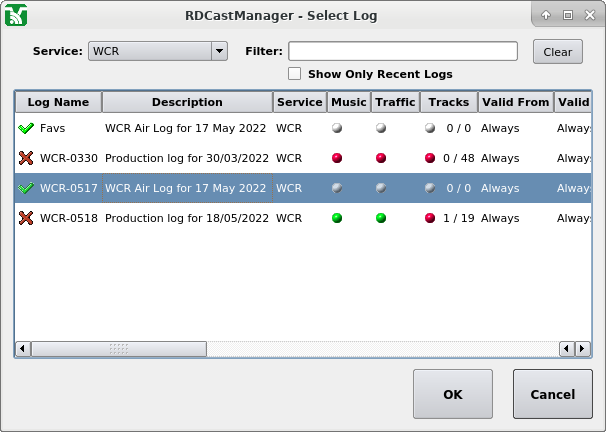The width and height of the screenshot is (606, 432).
Task: Enable Show Only Recent Logs checkbox
Action: [295, 74]
